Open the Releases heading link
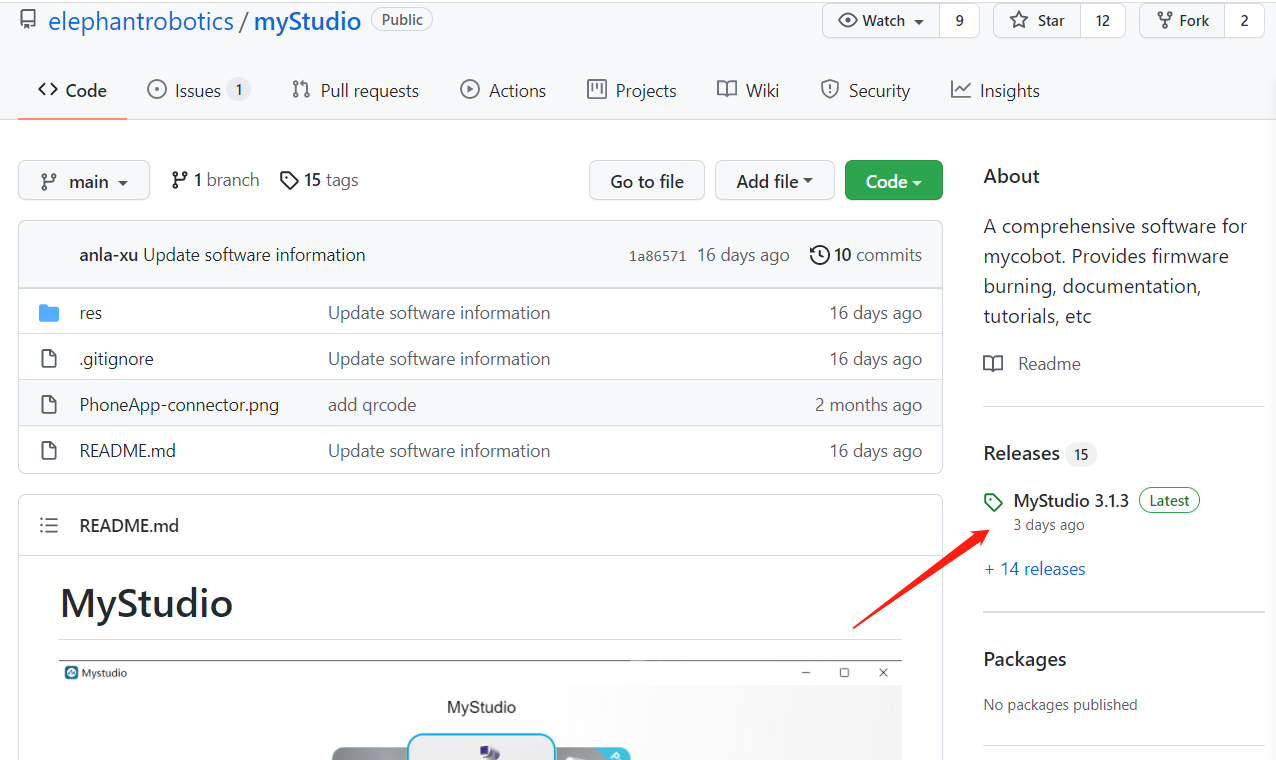 [1021, 454]
